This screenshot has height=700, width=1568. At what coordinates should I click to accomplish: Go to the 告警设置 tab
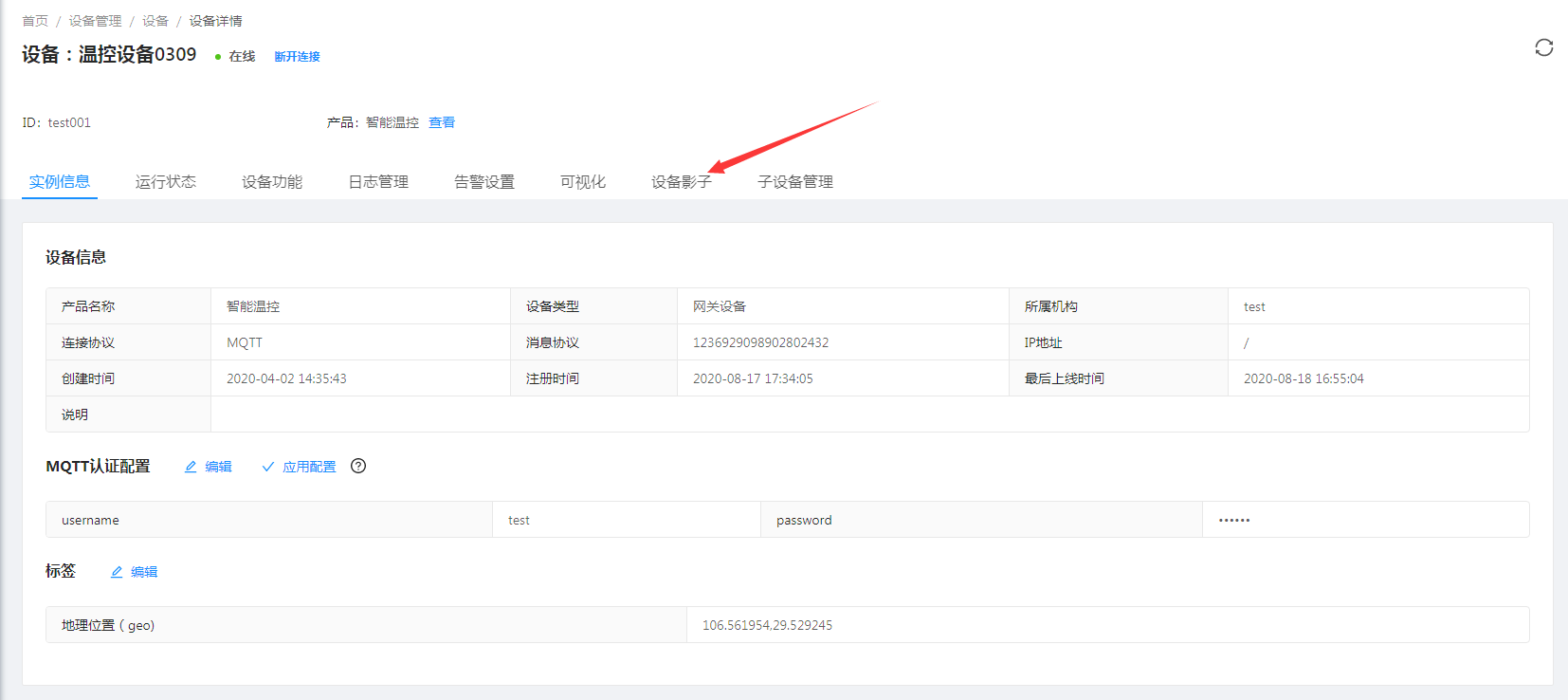pos(484,181)
